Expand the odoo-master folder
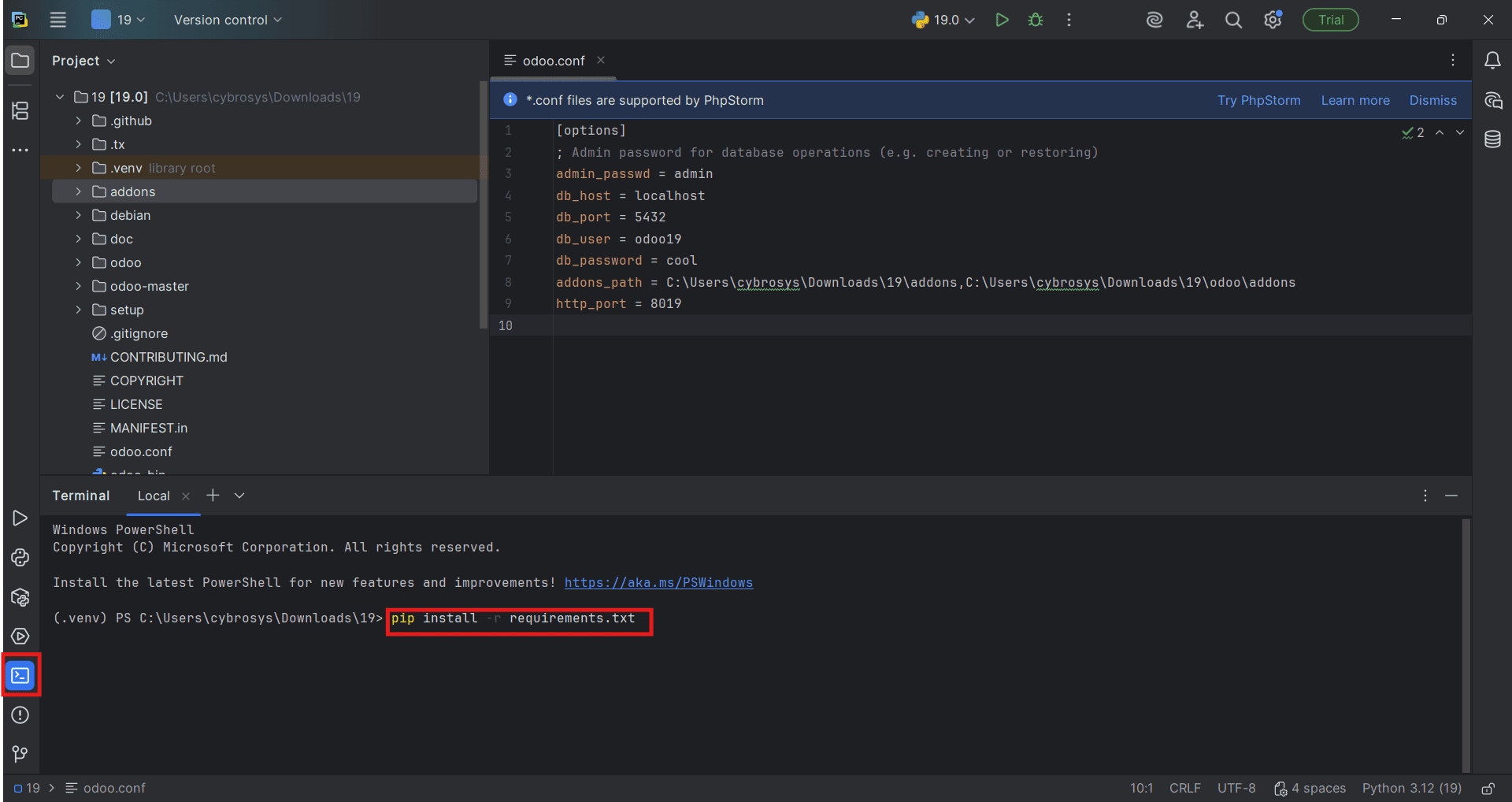 tap(78, 286)
